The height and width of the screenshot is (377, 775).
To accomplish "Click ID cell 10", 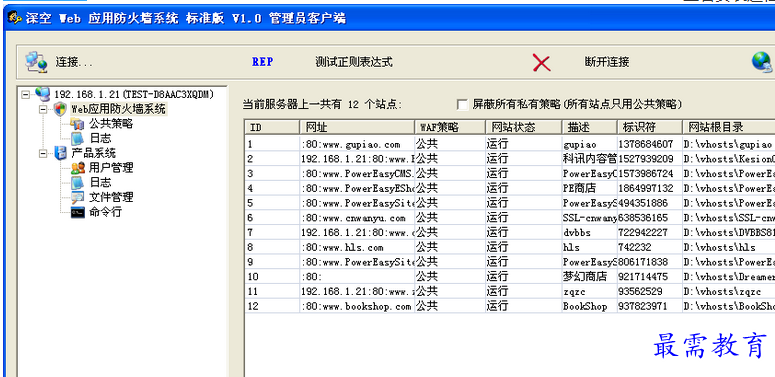I will point(253,277).
